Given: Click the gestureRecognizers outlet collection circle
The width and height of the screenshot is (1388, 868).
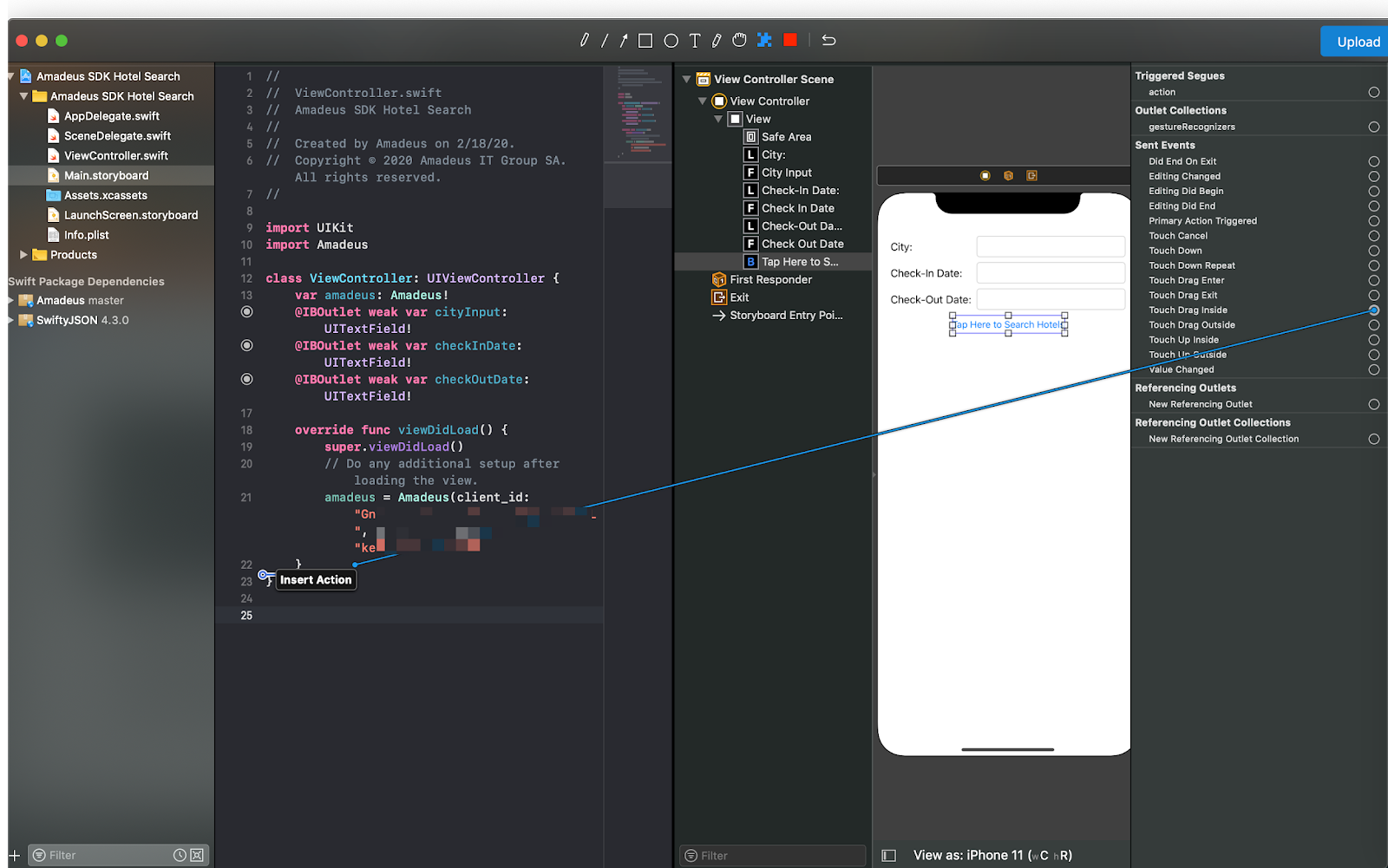Looking at the screenshot, I should pyautogui.click(x=1374, y=127).
